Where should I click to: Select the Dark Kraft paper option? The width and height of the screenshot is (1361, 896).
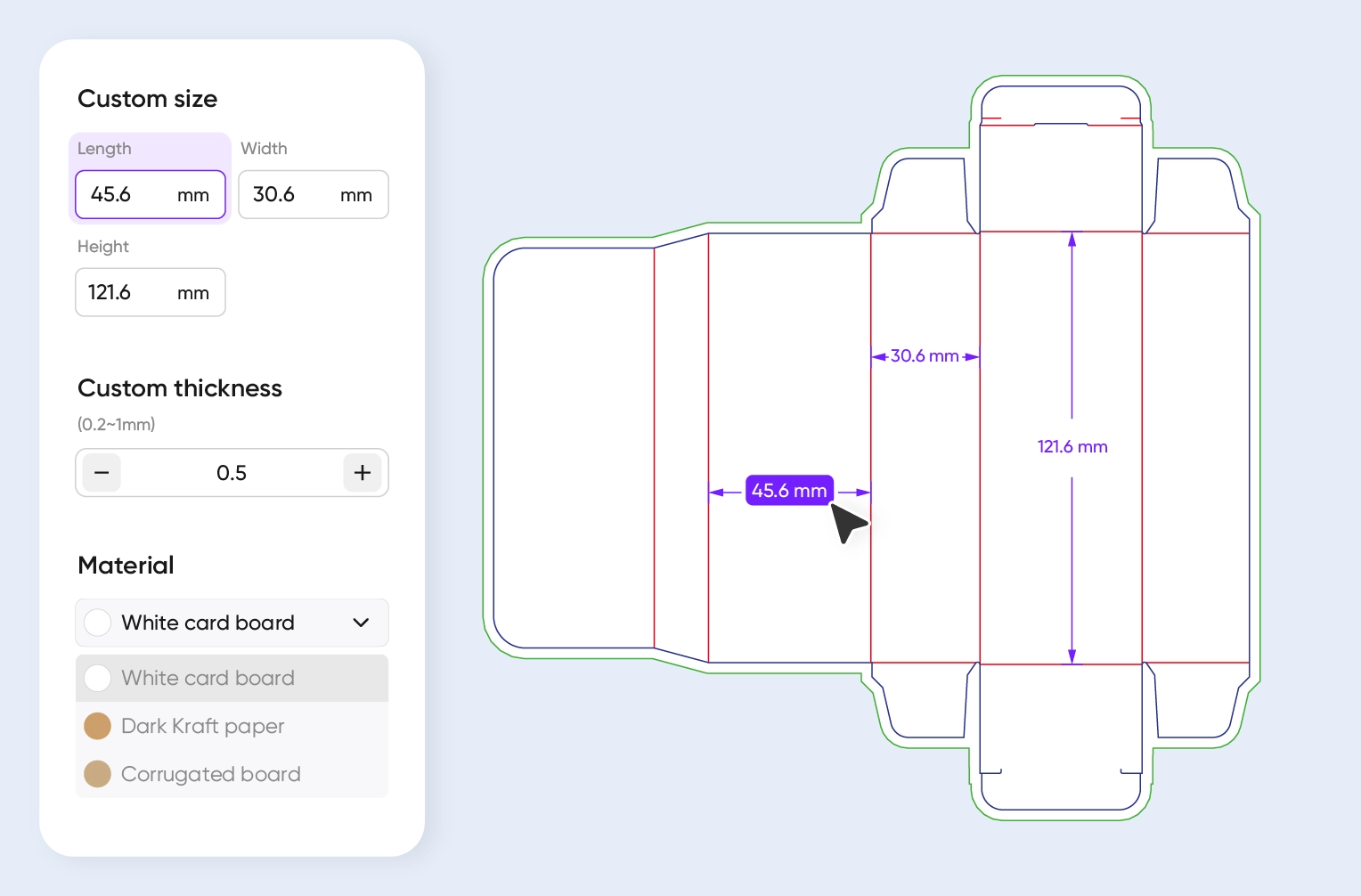click(x=202, y=726)
